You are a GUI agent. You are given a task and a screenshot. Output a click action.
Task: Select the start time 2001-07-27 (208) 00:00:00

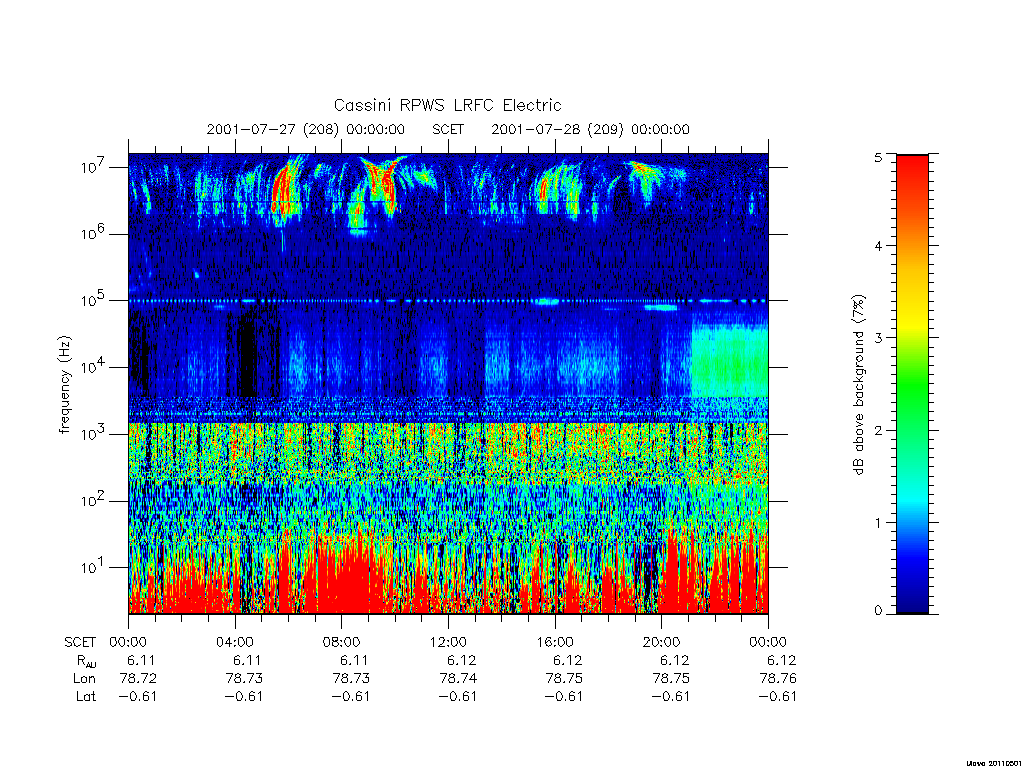(306, 129)
